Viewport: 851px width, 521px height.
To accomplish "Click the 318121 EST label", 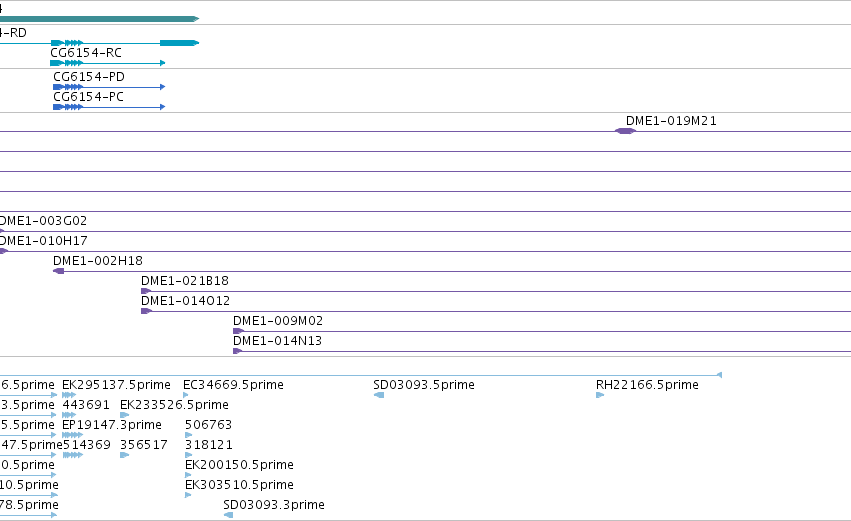I will click(x=209, y=445).
